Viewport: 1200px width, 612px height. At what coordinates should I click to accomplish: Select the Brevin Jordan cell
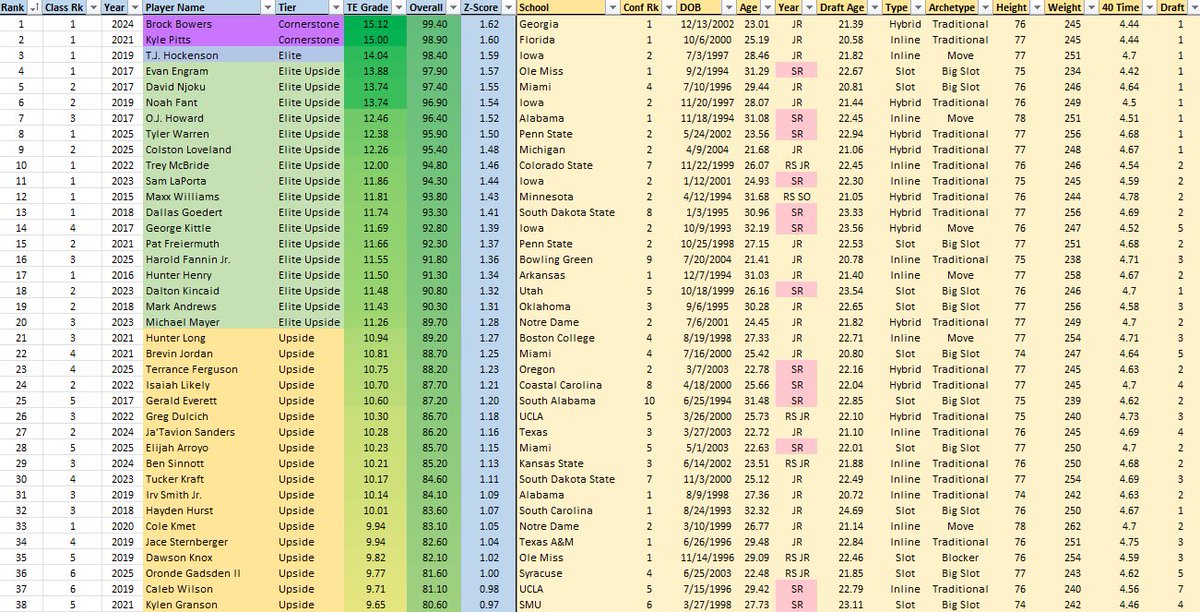click(208, 355)
